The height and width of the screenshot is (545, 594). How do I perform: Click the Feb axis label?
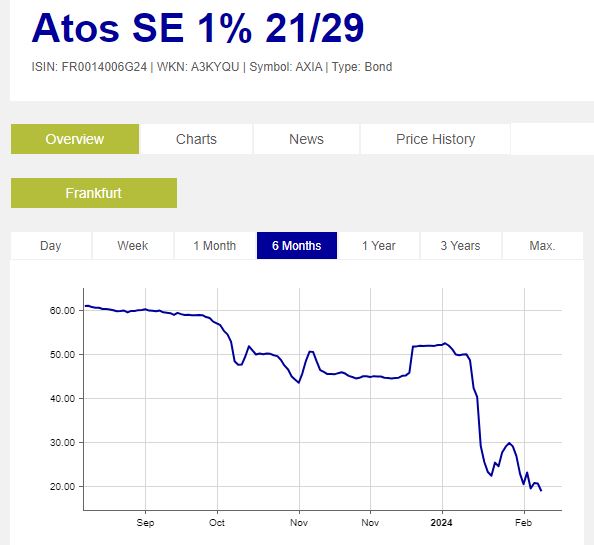pos(524,523)
